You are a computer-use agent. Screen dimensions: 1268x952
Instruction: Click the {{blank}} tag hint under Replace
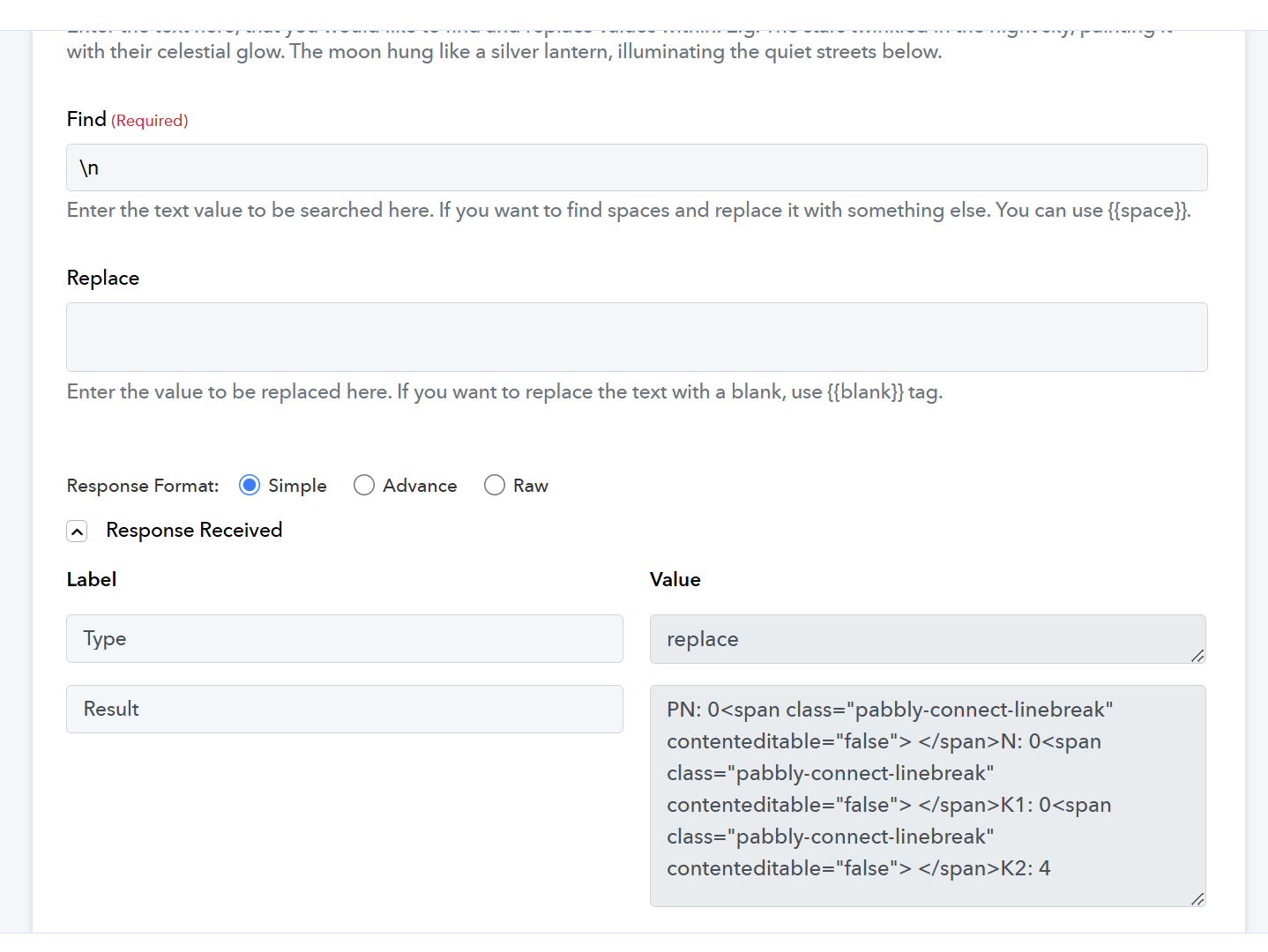click(865, 391)
